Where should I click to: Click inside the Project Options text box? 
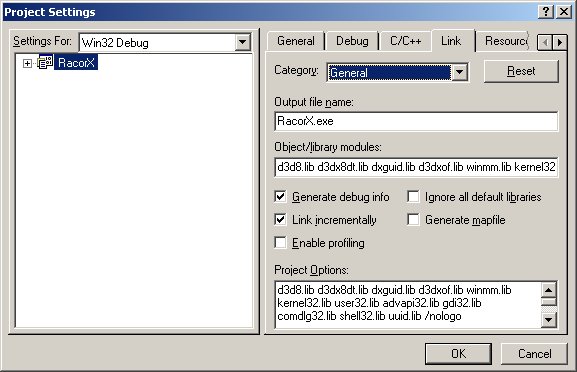[x=408, y=304]
